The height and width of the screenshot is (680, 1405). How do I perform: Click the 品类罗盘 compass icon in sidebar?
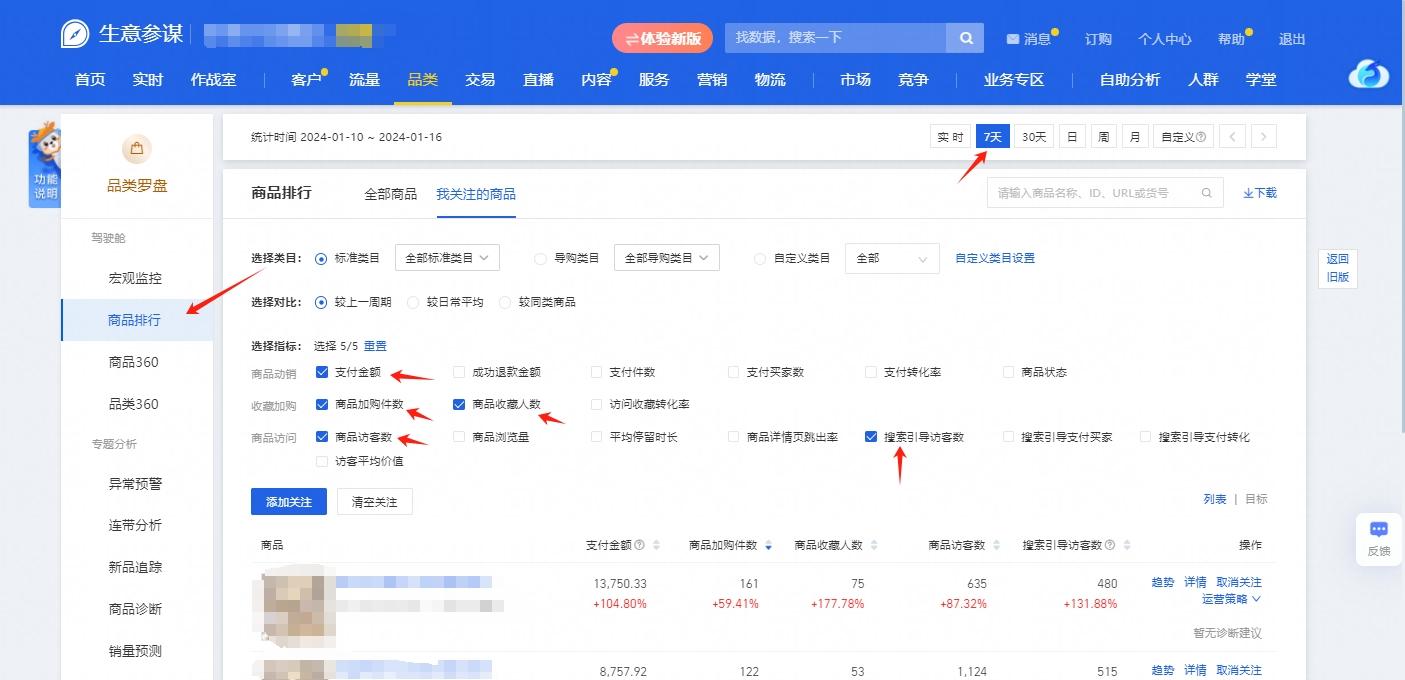(x=136, y=148)
